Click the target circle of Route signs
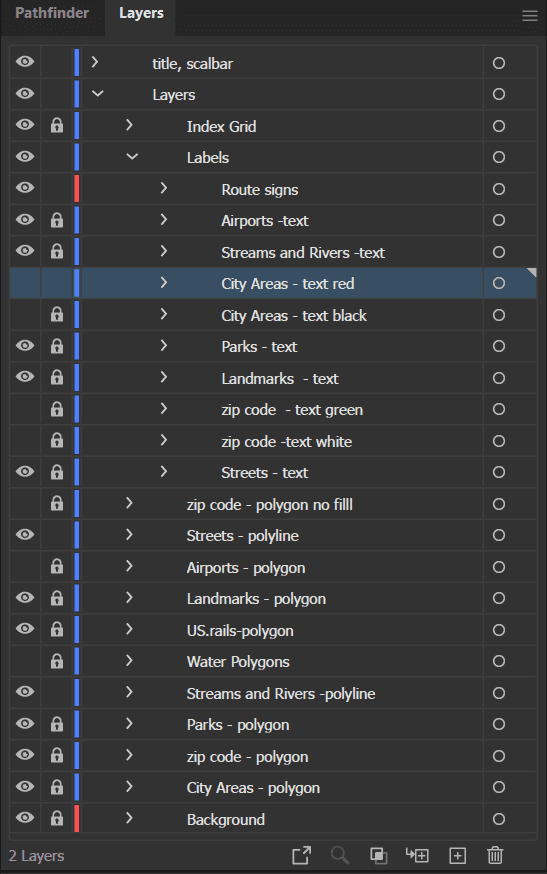Screen dimensions: 547x874 click(x=499, y=189)
